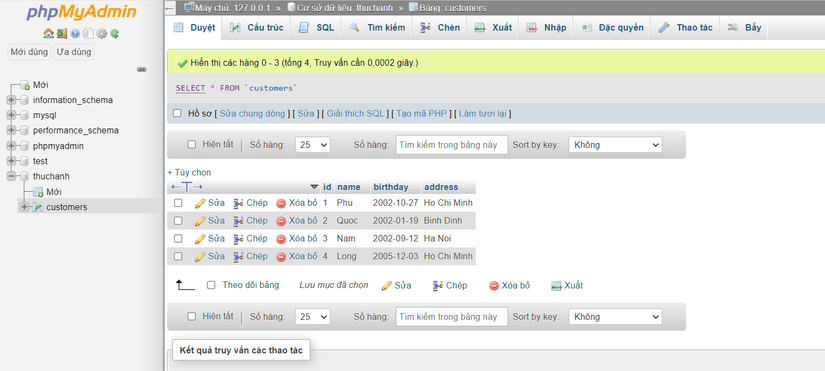825x371 pixels.
Task: Tick the checkbox for the Nam row
Action: click(178, 238)
